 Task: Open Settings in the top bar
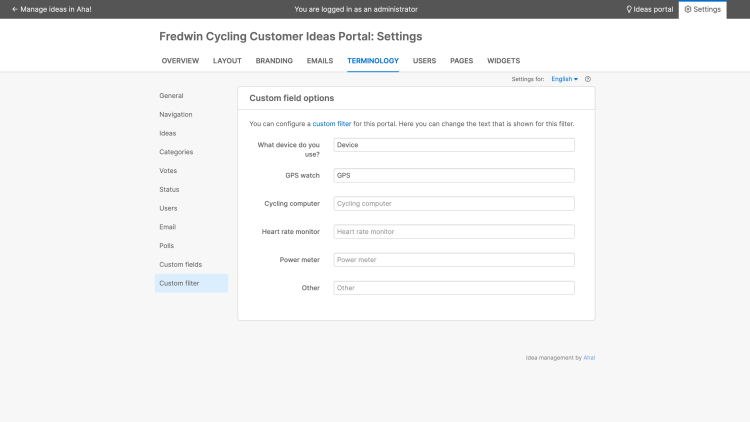[x=703, y=9]
